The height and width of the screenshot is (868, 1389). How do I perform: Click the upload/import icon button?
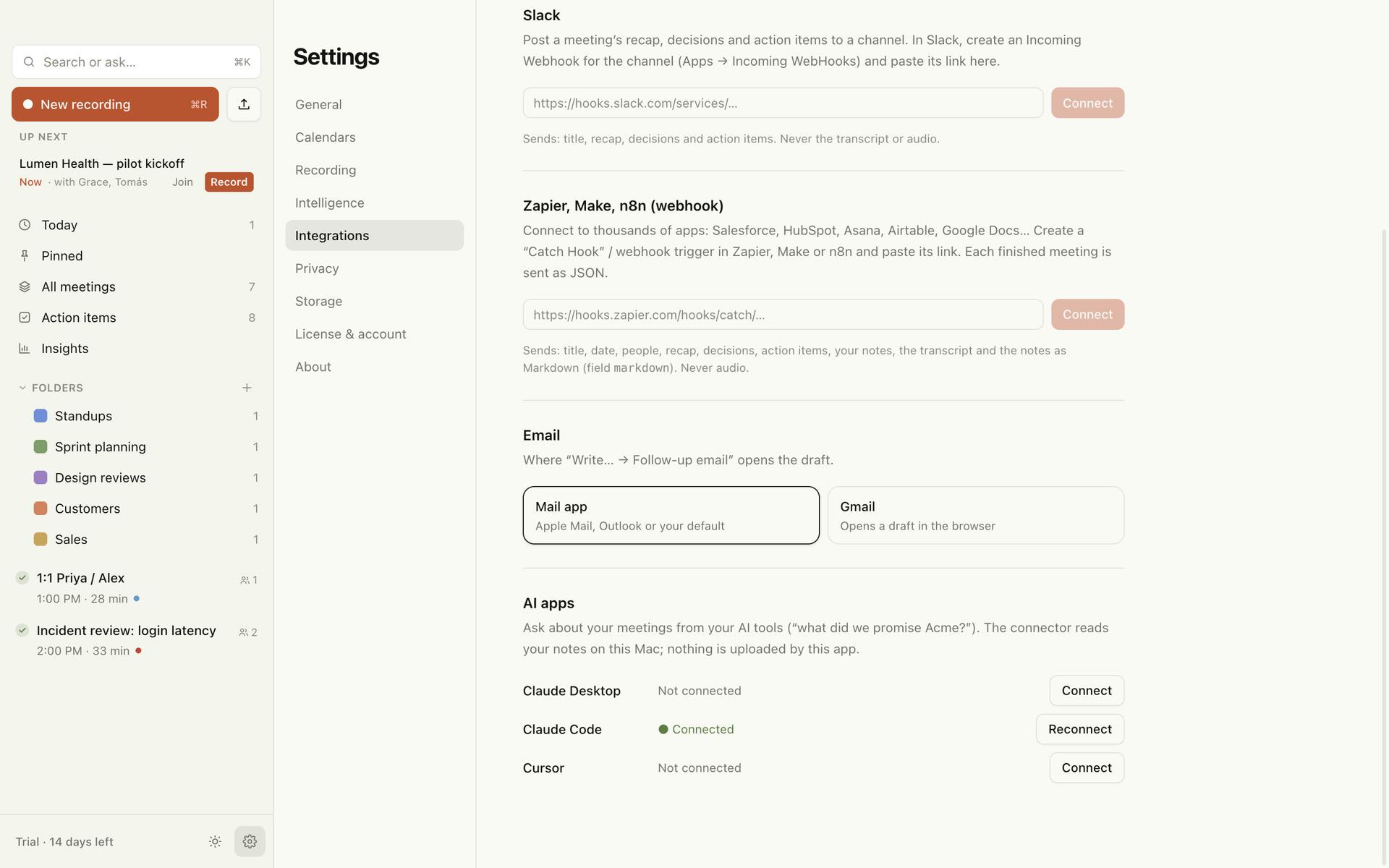point(244,104)
